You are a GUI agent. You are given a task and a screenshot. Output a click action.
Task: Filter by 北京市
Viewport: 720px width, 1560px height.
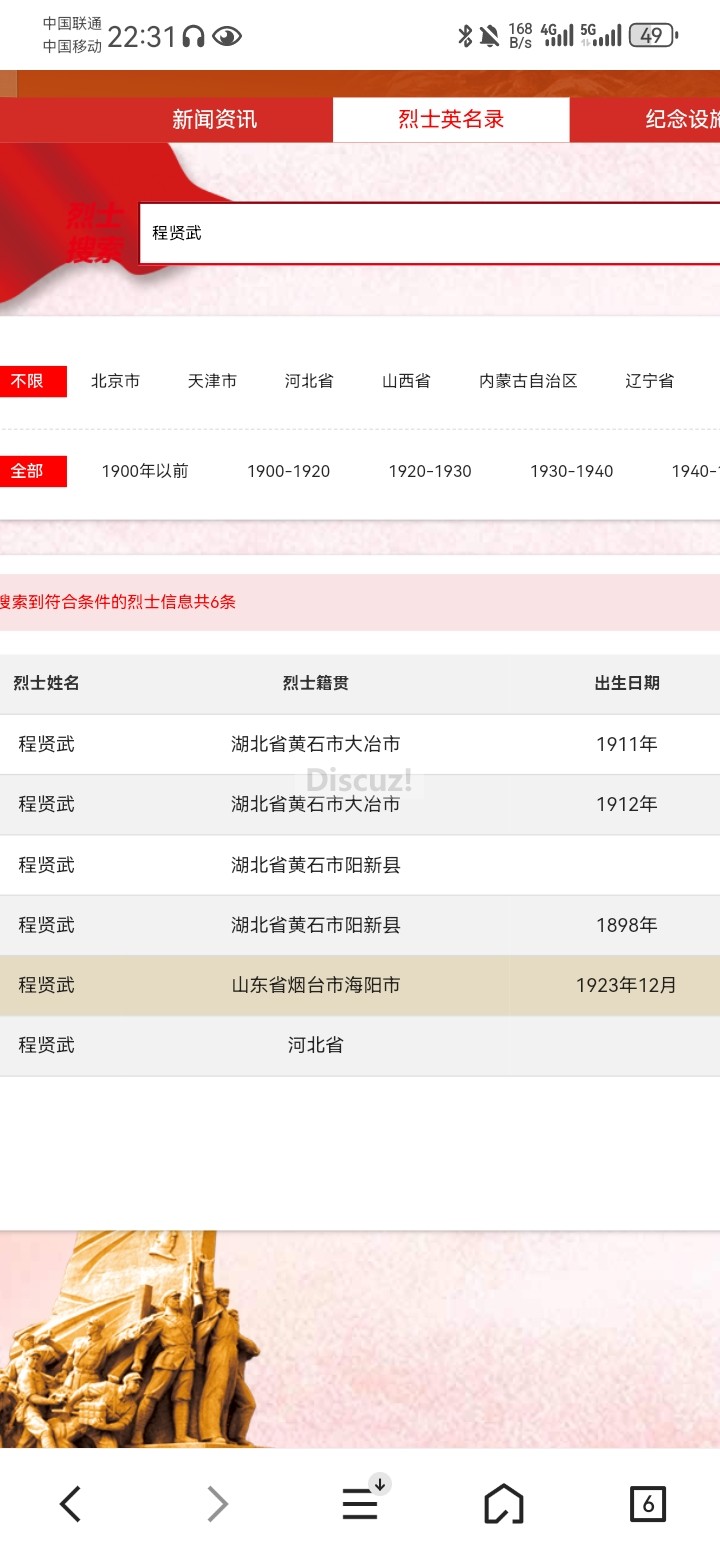(x=115, y=381)
